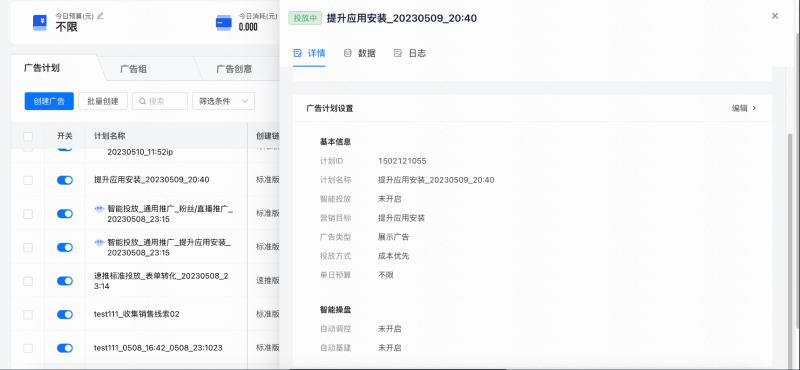Click the 投放中 status badge
Screen dimensions: 800x370
[305, 18]
